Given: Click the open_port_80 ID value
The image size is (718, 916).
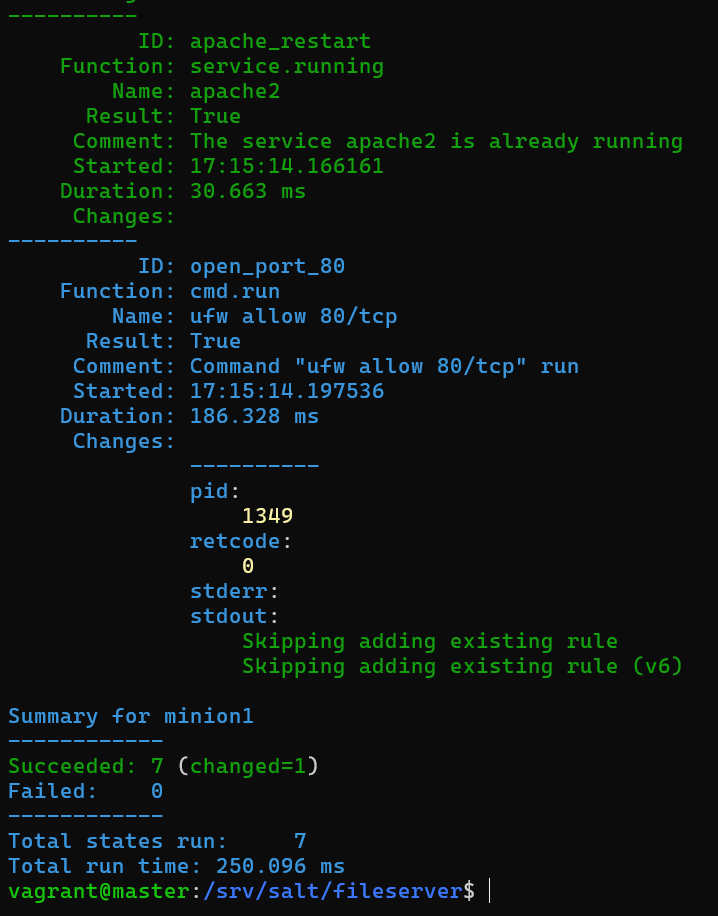Looking at the screenshot, I should (267, 266).
